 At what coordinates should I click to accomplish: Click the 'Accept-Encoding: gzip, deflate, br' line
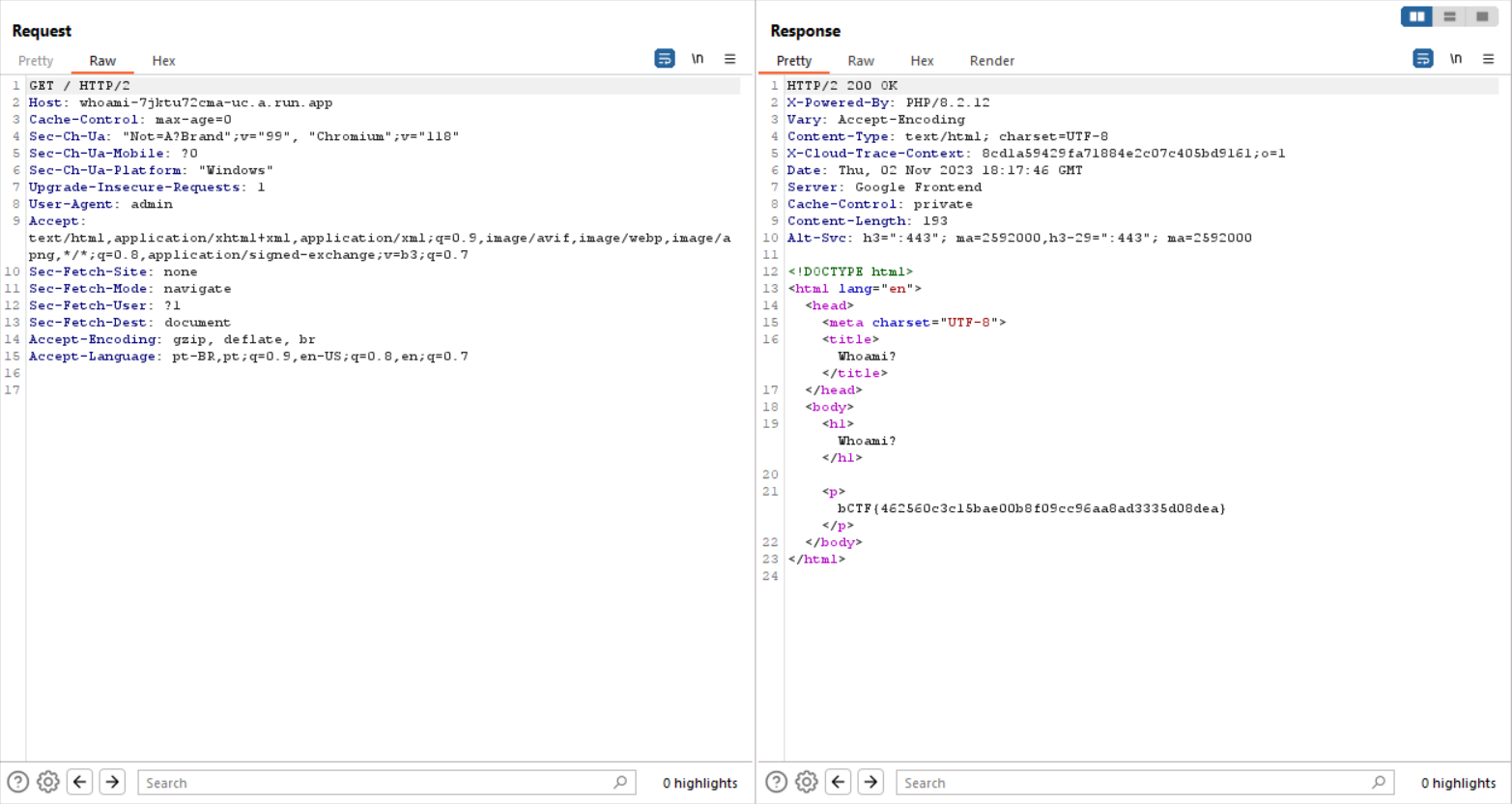tap(172, 339)
